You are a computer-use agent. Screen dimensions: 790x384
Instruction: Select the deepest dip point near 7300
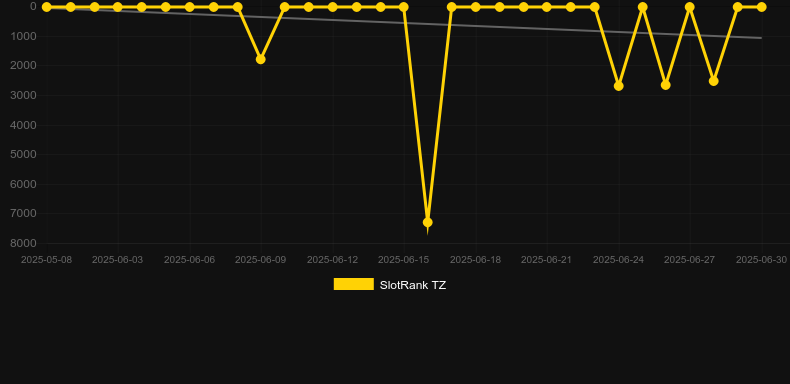[x=428, y=222]
